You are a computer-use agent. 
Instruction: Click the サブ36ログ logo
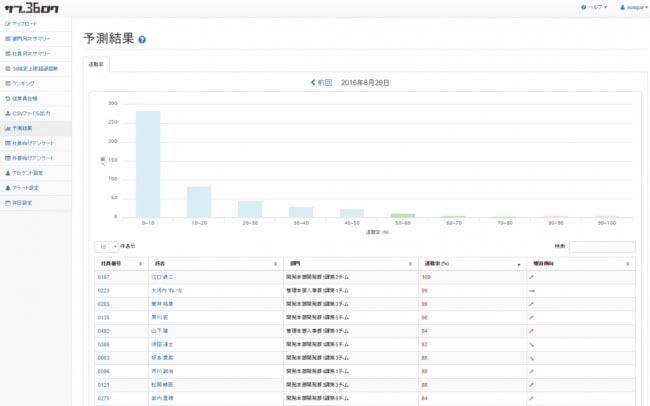[x=31, y=8]
